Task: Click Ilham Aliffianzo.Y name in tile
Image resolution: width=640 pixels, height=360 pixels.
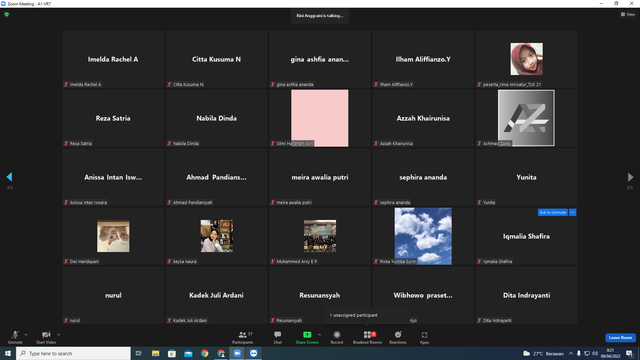Action: (x=423, y=59)
